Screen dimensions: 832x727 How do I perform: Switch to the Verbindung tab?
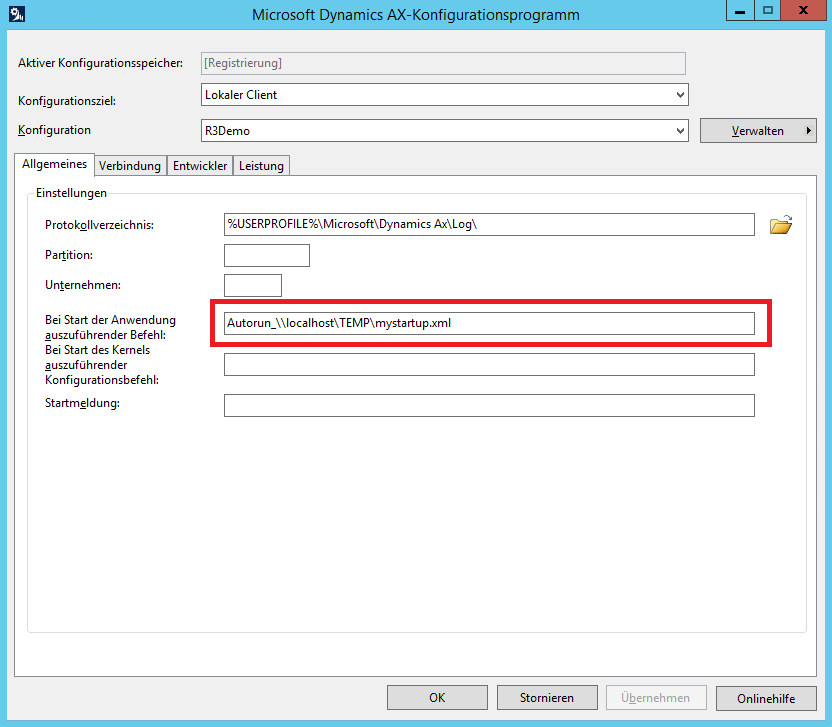[130, 166]
